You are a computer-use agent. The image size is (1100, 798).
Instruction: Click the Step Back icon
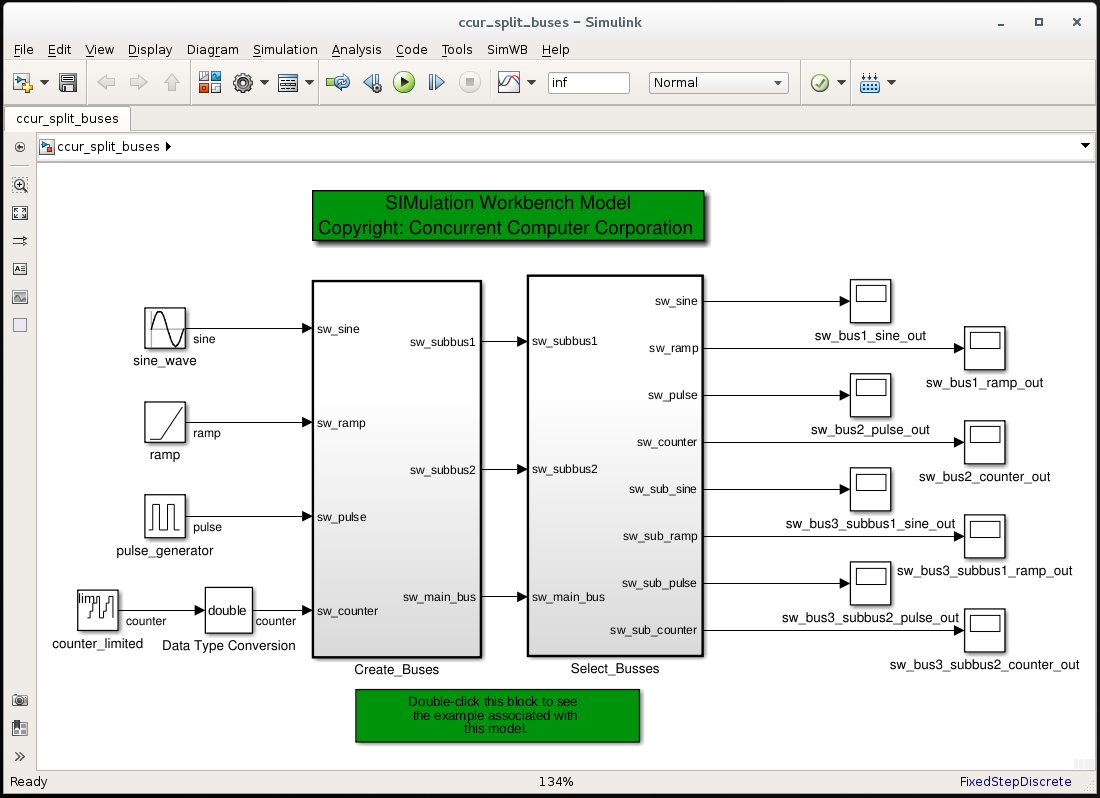(372, 83)
